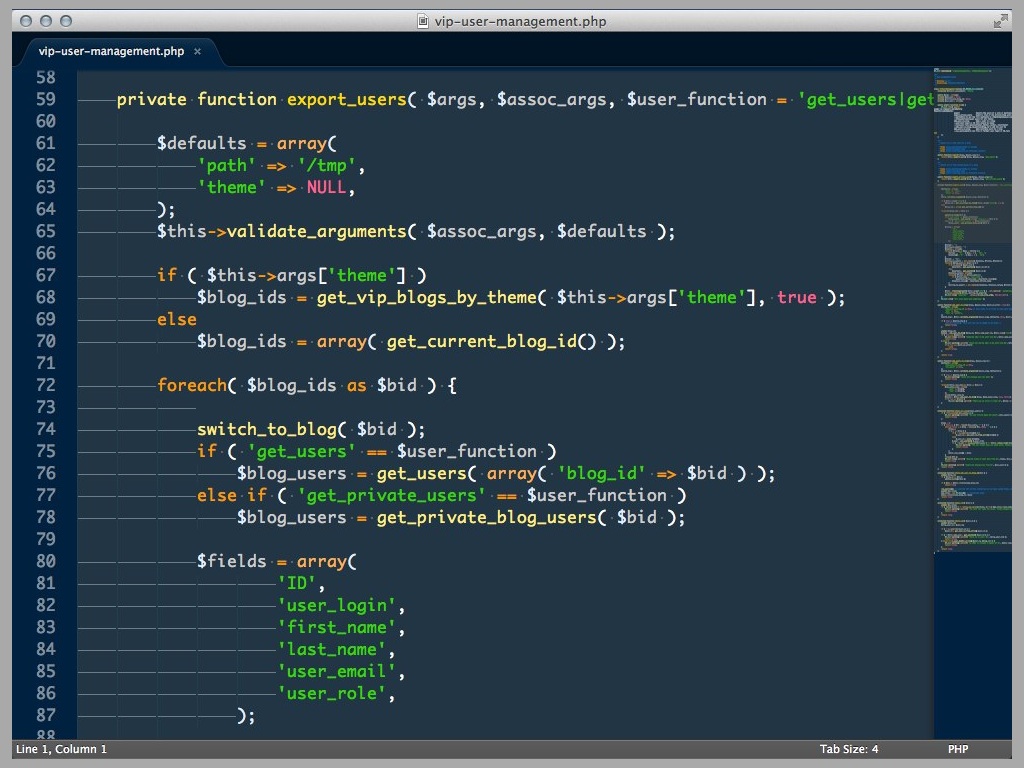Click the code minimap on the right side

(x=972, y=310)
